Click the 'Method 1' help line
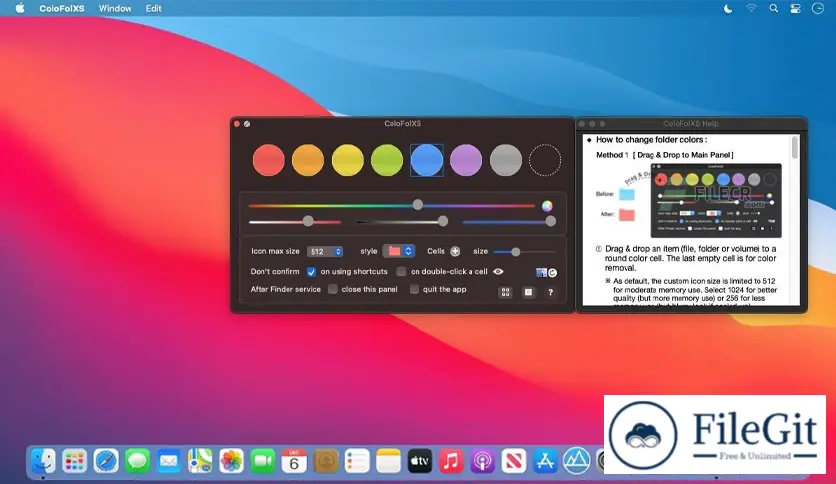Viewport: 836px width, 484px height. click(x=665, y=155)
